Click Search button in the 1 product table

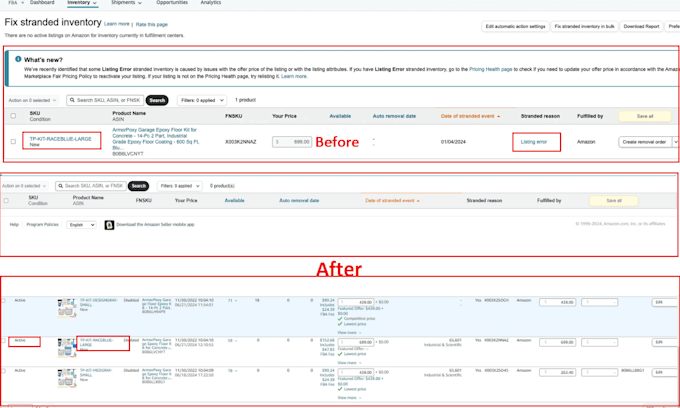(x=157, y=100)
